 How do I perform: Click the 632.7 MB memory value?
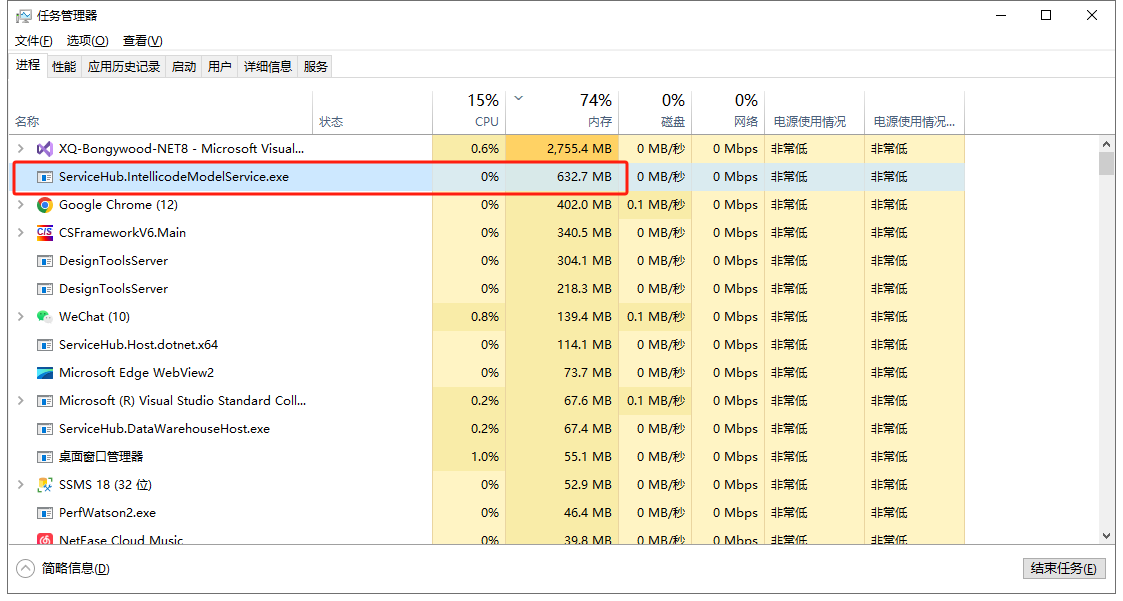[x=584, y=177]
